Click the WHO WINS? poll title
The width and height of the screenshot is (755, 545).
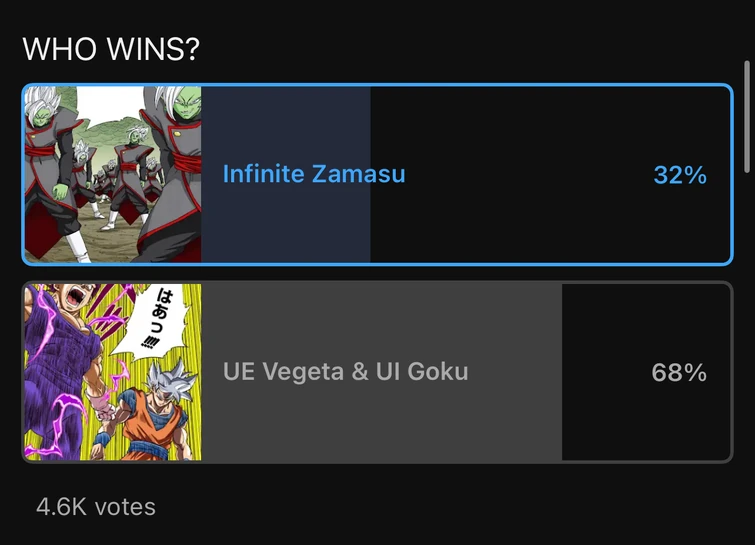coord(111,49)
